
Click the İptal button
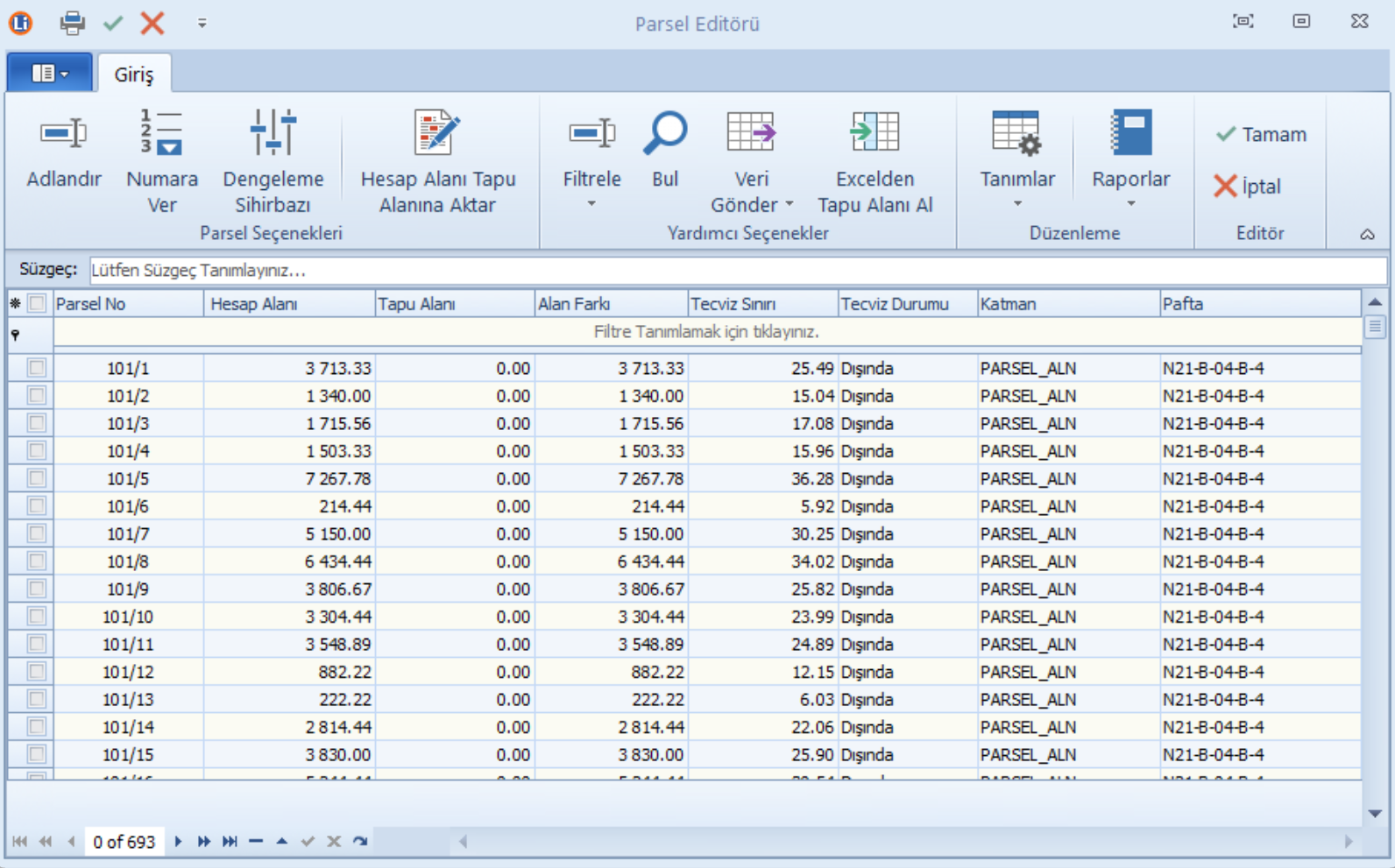pos(1248,186)
